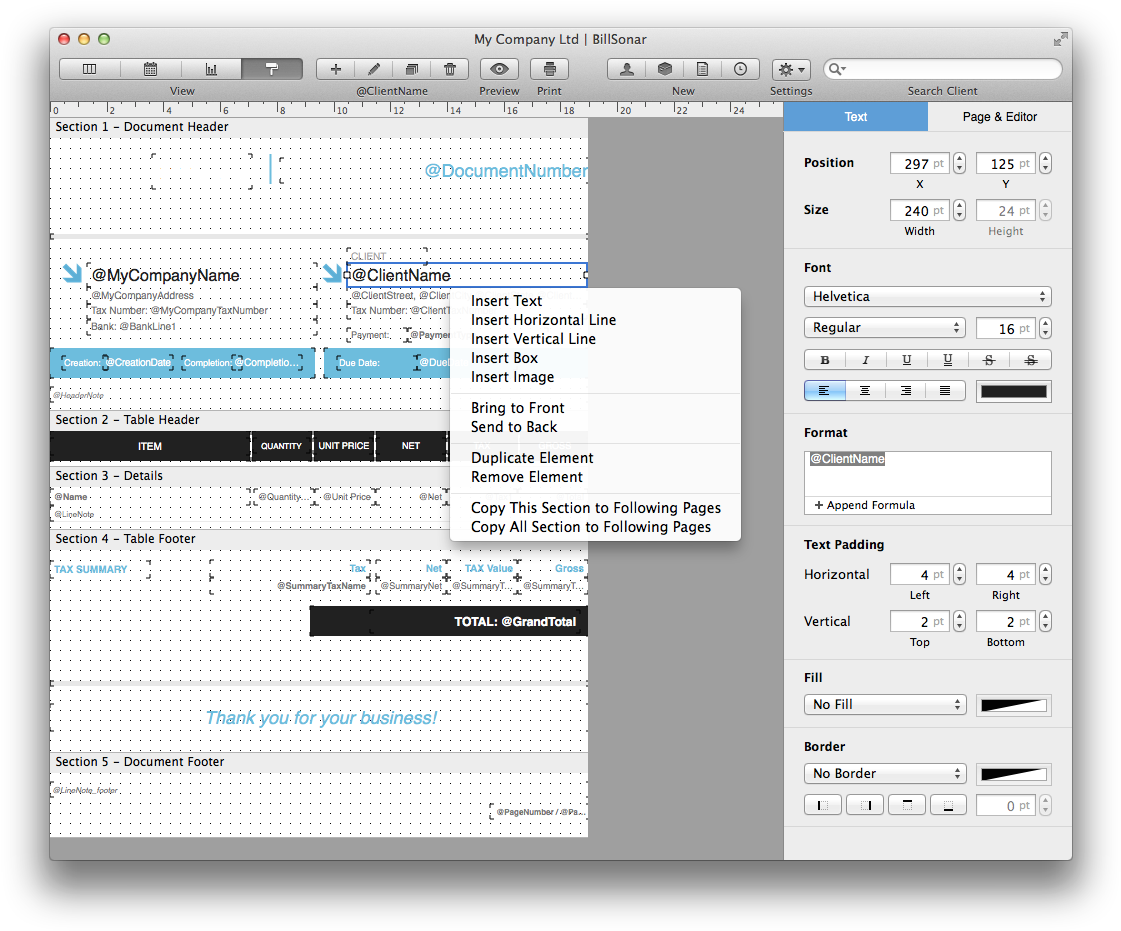
Task: Create a new client via the person icon
Action: pos(625,68)
